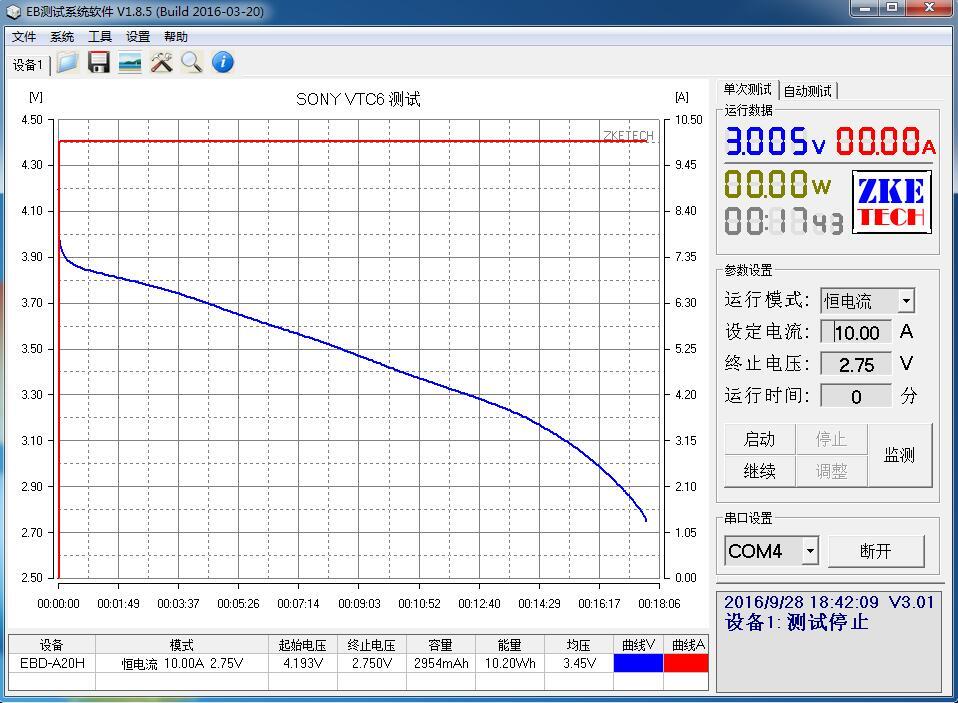The image size is (958, 703).
Task: Click the 00:17:43 elapsed time readout
Action: [784, 221]
